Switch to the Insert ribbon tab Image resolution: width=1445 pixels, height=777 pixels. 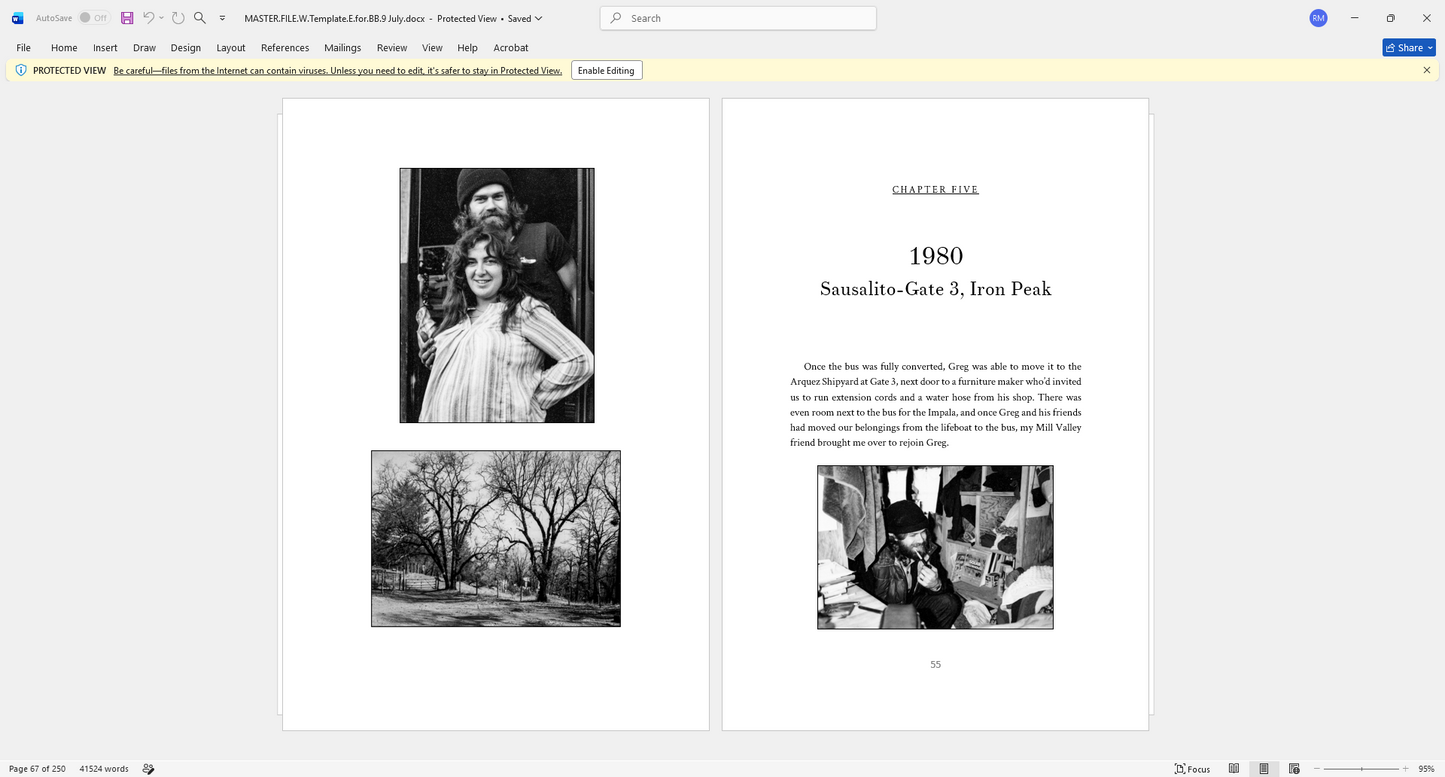click(105, 47)
